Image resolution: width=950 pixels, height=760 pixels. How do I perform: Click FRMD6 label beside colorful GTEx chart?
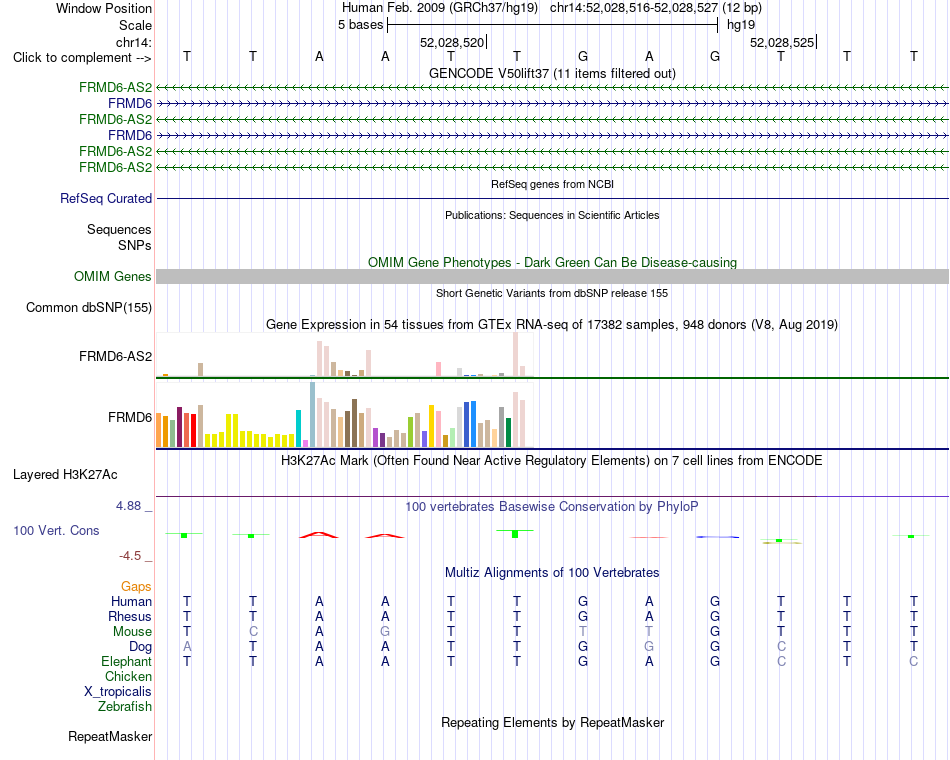point(130,418)
